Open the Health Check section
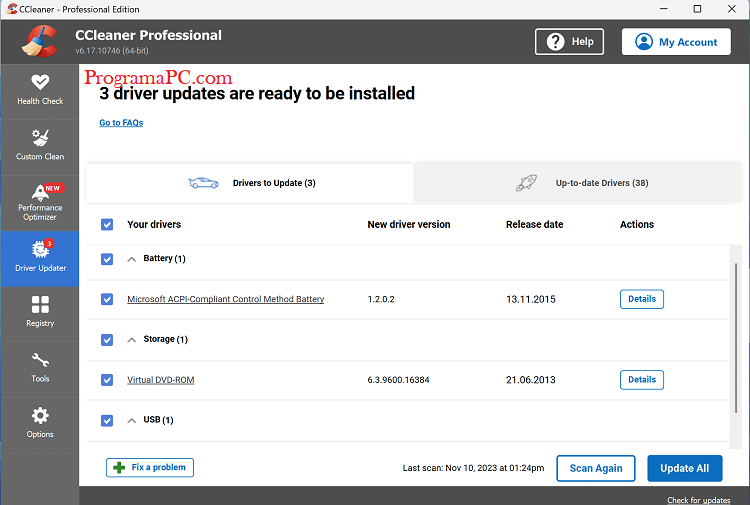Screen dimensions: 750x505 [x=40, y=89]
